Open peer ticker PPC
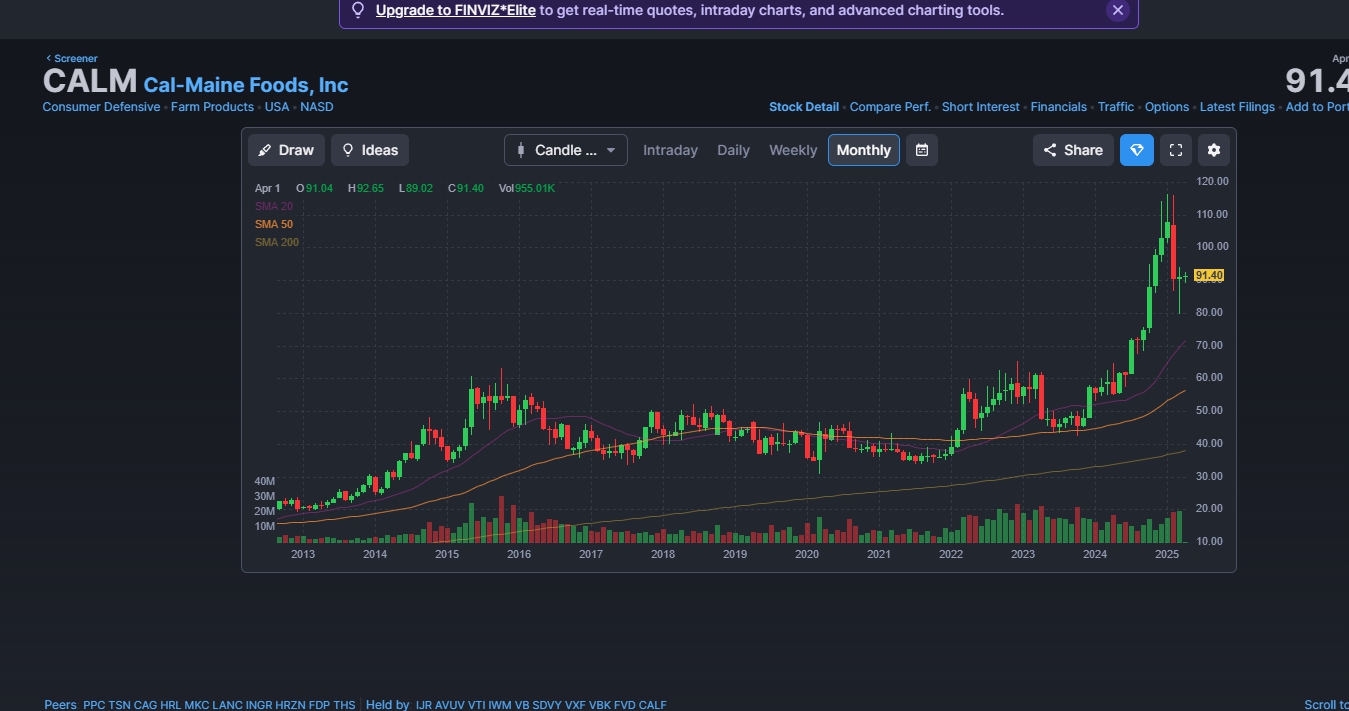Viewport: 1349px width, 711px height. pos(94,705)
